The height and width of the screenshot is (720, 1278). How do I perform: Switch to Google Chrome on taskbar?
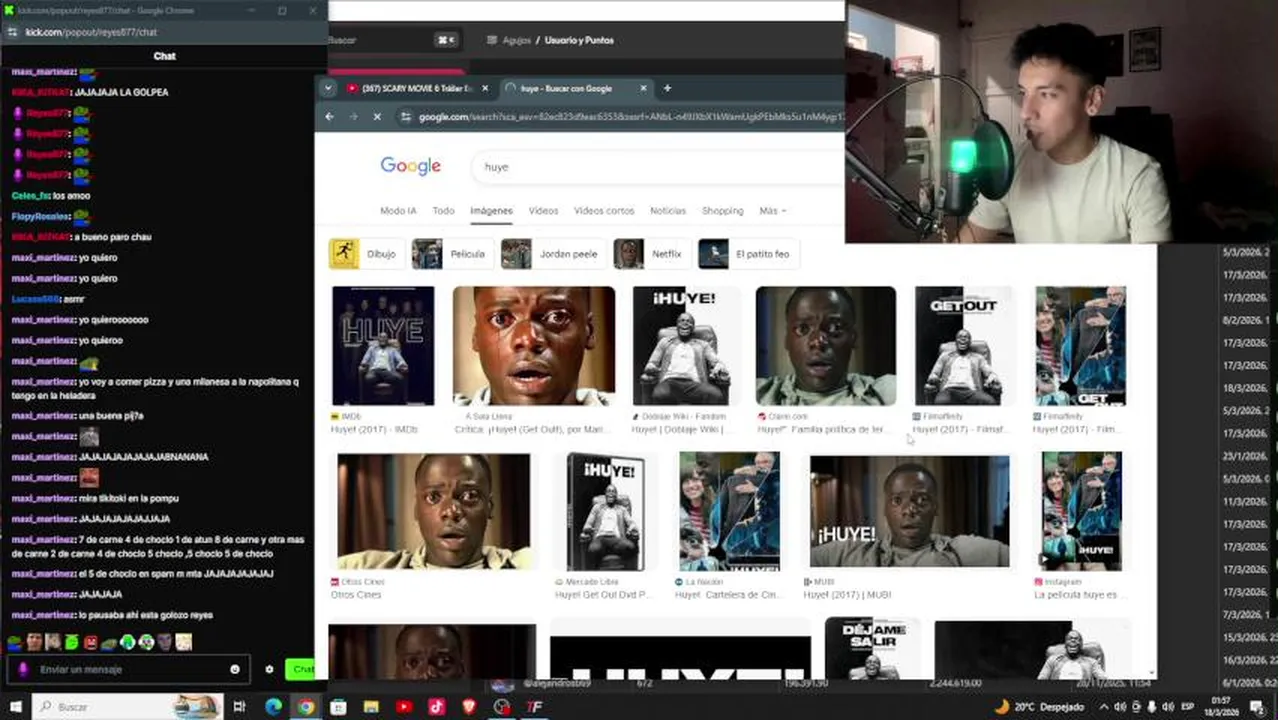point(306,707)
